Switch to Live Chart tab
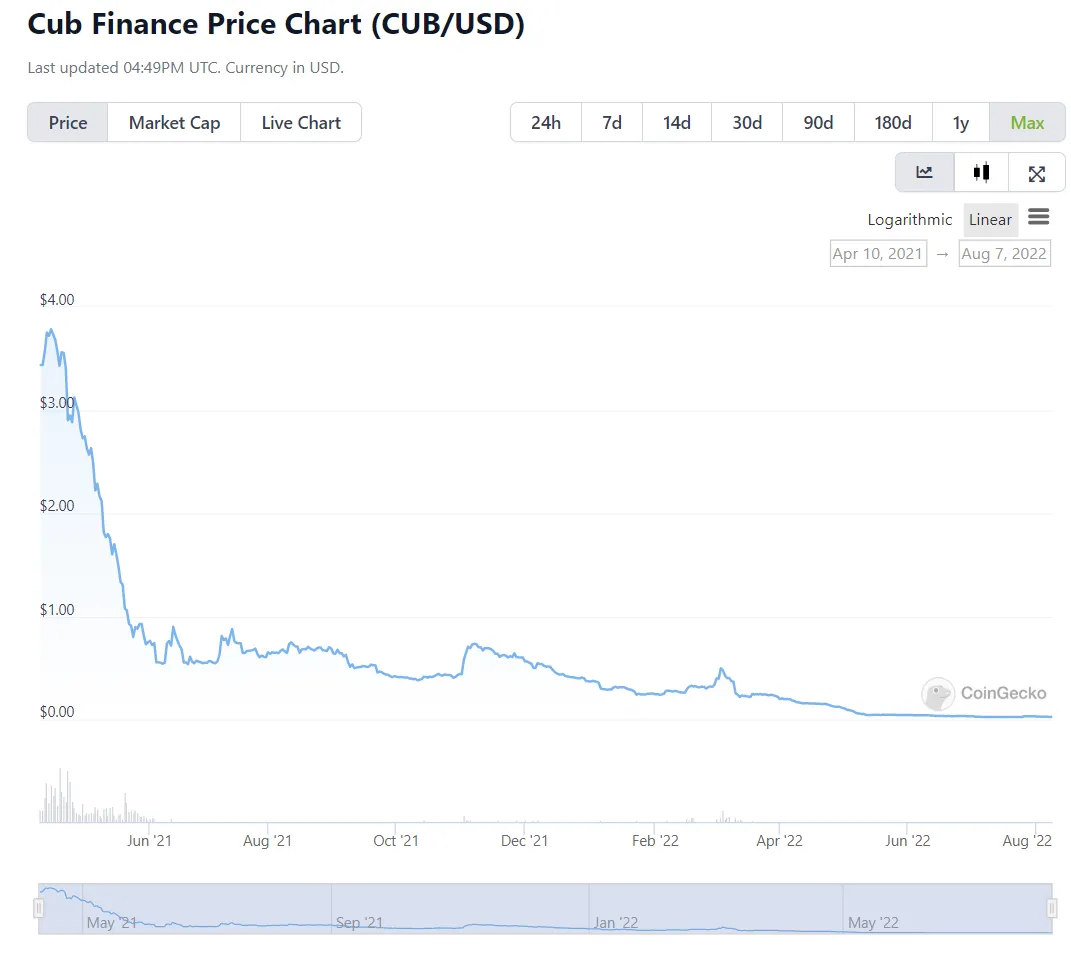Screen dimensions: 1071x958 [301, 122]
